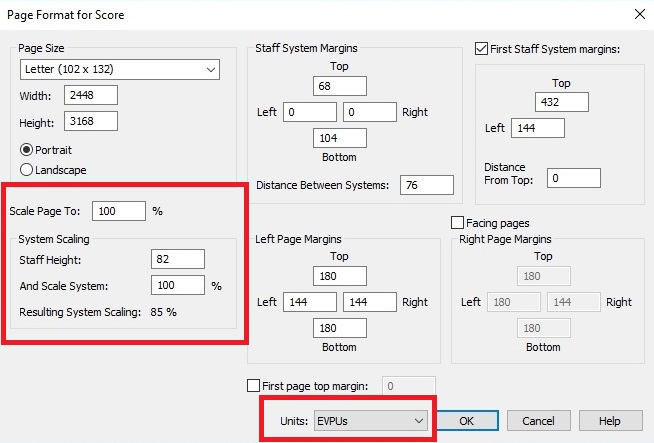Click Staff System Margins Top field

pos(340,86)
